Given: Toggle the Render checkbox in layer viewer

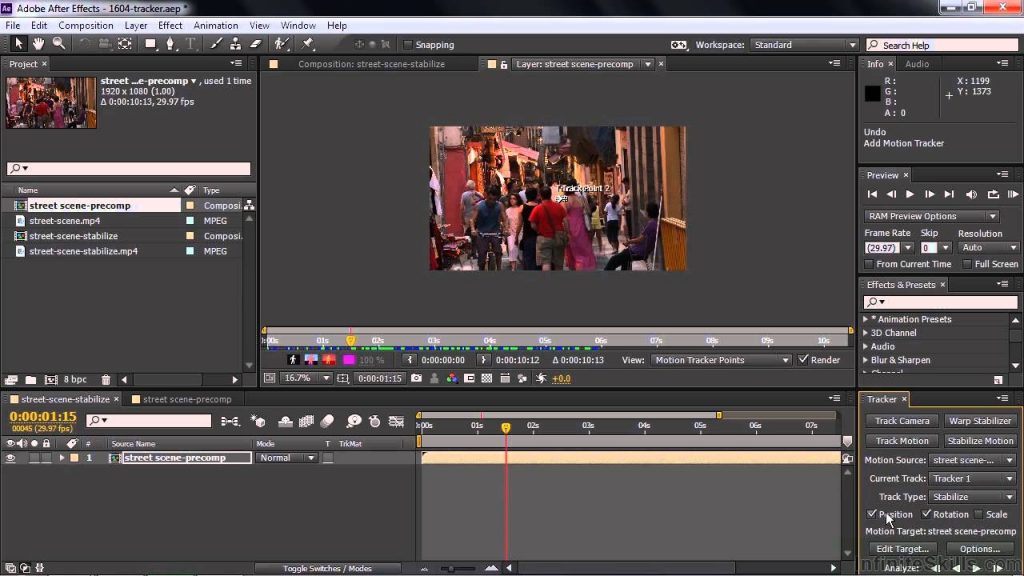Looking at the screenshot, I should [802, 360].
